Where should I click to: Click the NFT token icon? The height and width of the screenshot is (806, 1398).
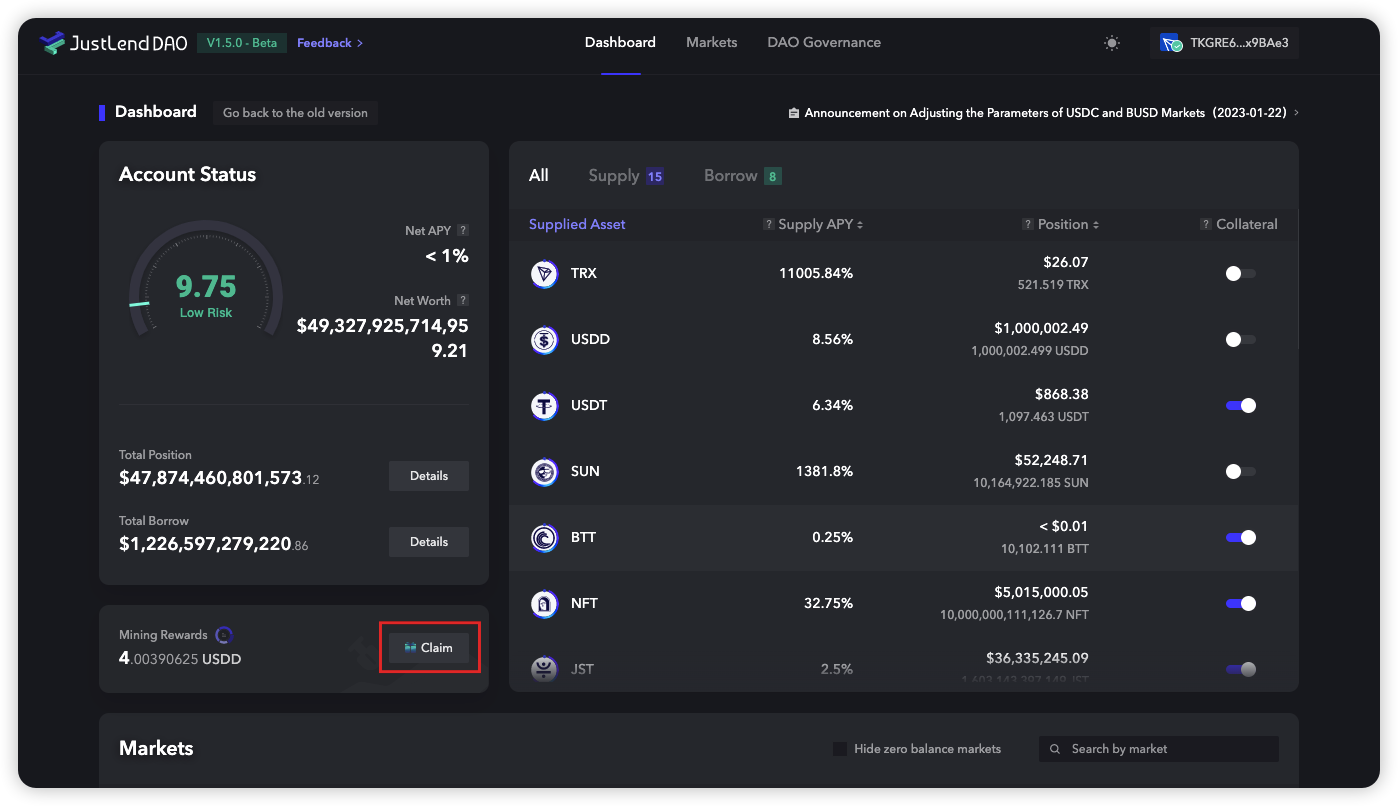coord(544,603)
